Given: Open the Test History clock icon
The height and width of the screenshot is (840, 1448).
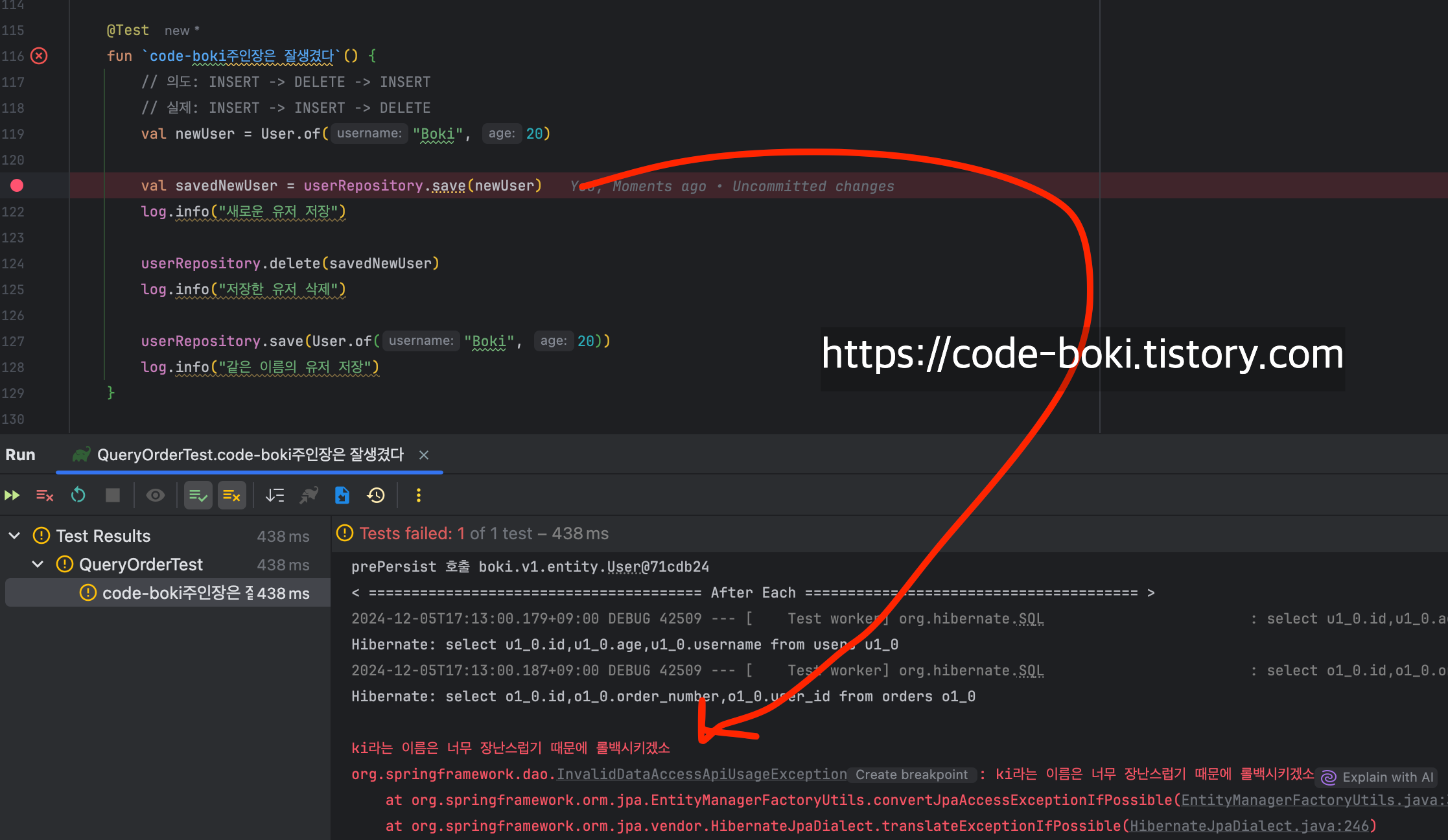Looking at the screenshot, I should click(x=376, y=496).
